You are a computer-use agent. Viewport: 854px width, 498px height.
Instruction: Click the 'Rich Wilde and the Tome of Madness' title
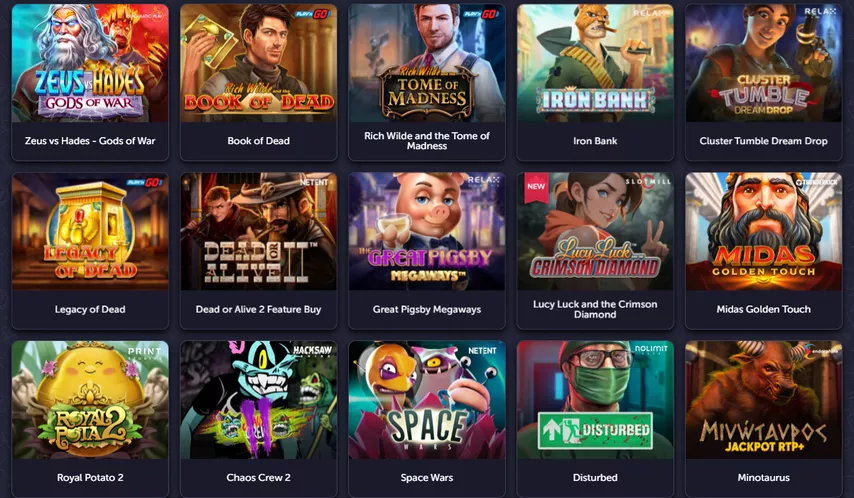427,141
